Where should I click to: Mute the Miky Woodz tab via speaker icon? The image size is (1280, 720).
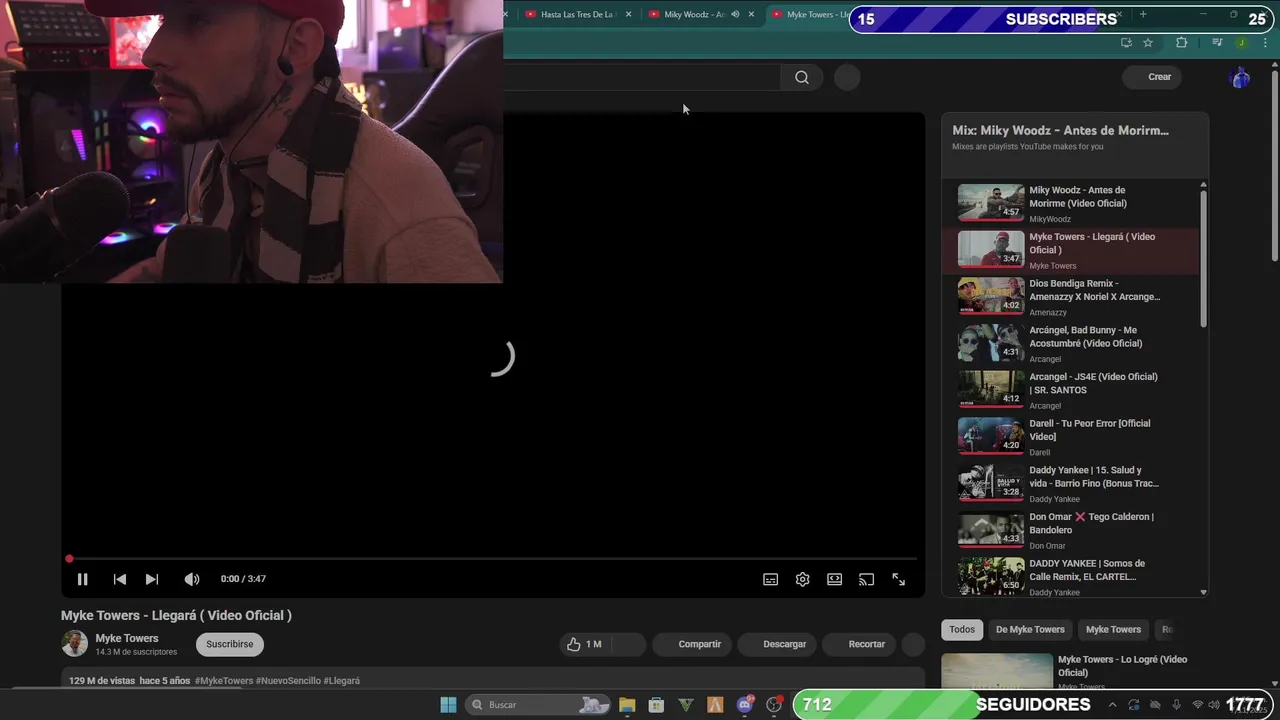click(x=735, y=15)
